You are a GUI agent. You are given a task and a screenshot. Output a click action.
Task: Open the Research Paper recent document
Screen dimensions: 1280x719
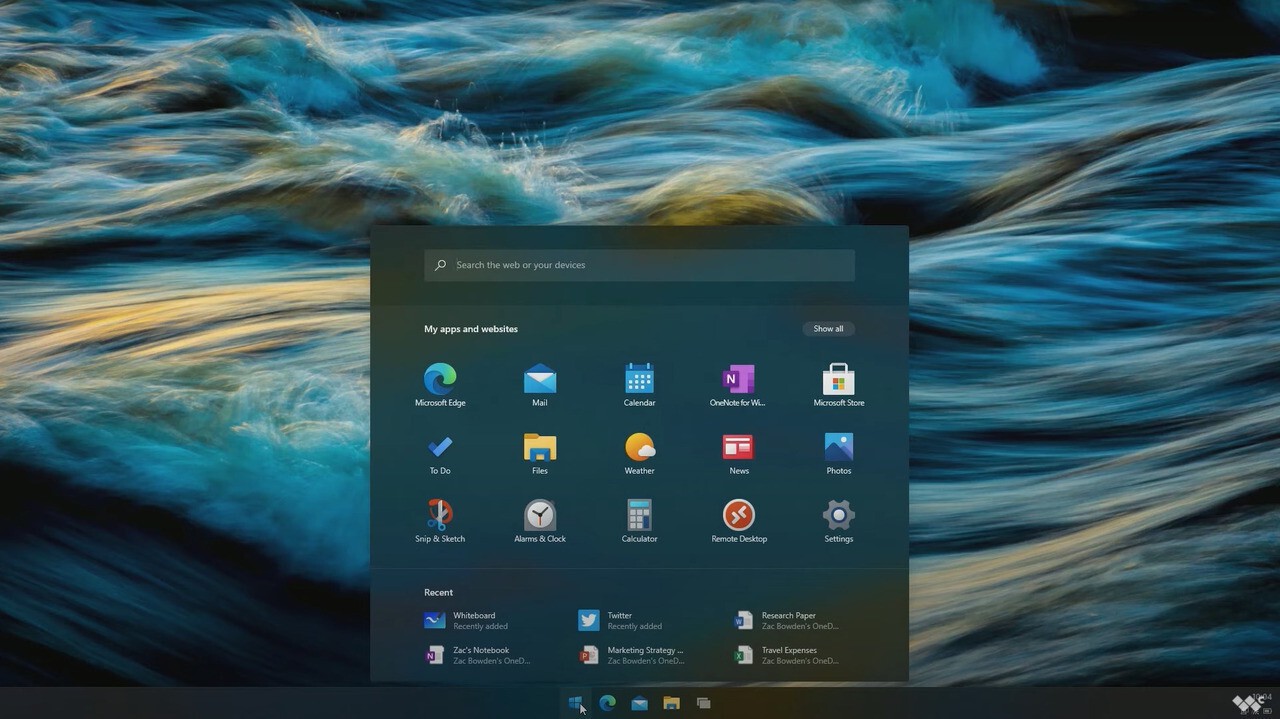coord(786,620)
